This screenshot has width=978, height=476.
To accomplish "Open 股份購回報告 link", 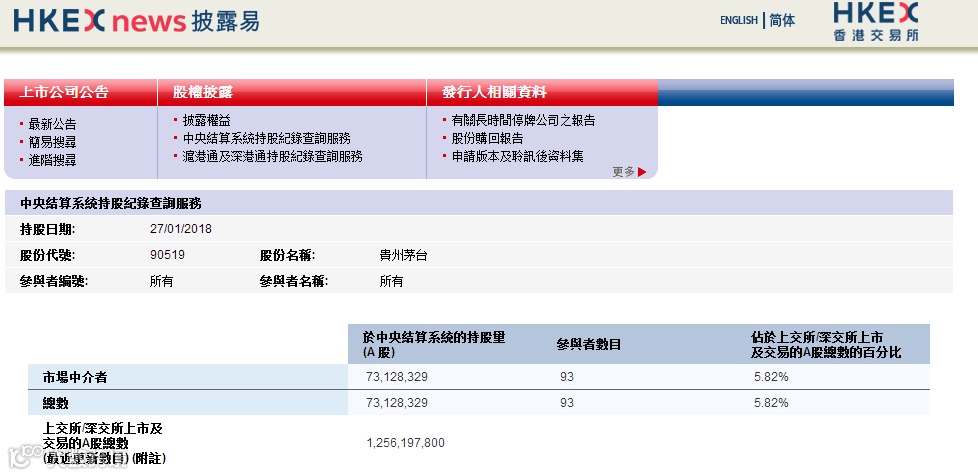I will [488, 138].
